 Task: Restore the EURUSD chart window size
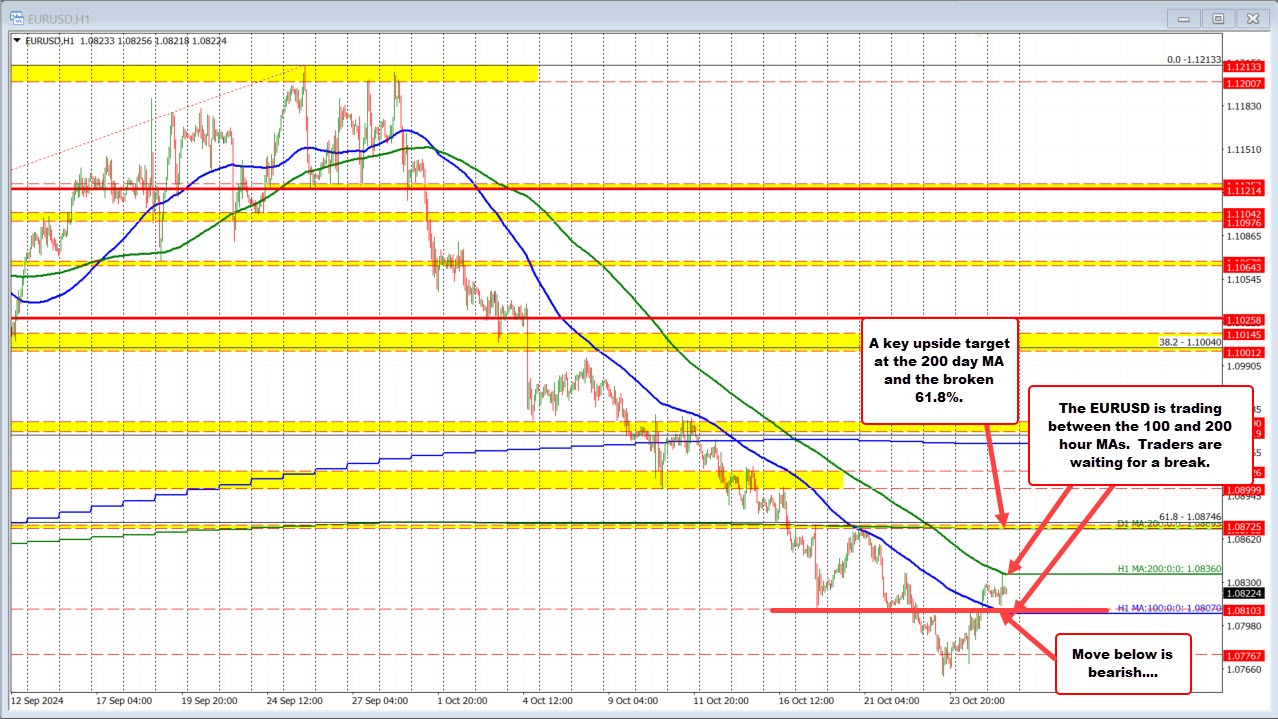point(1217,17)
